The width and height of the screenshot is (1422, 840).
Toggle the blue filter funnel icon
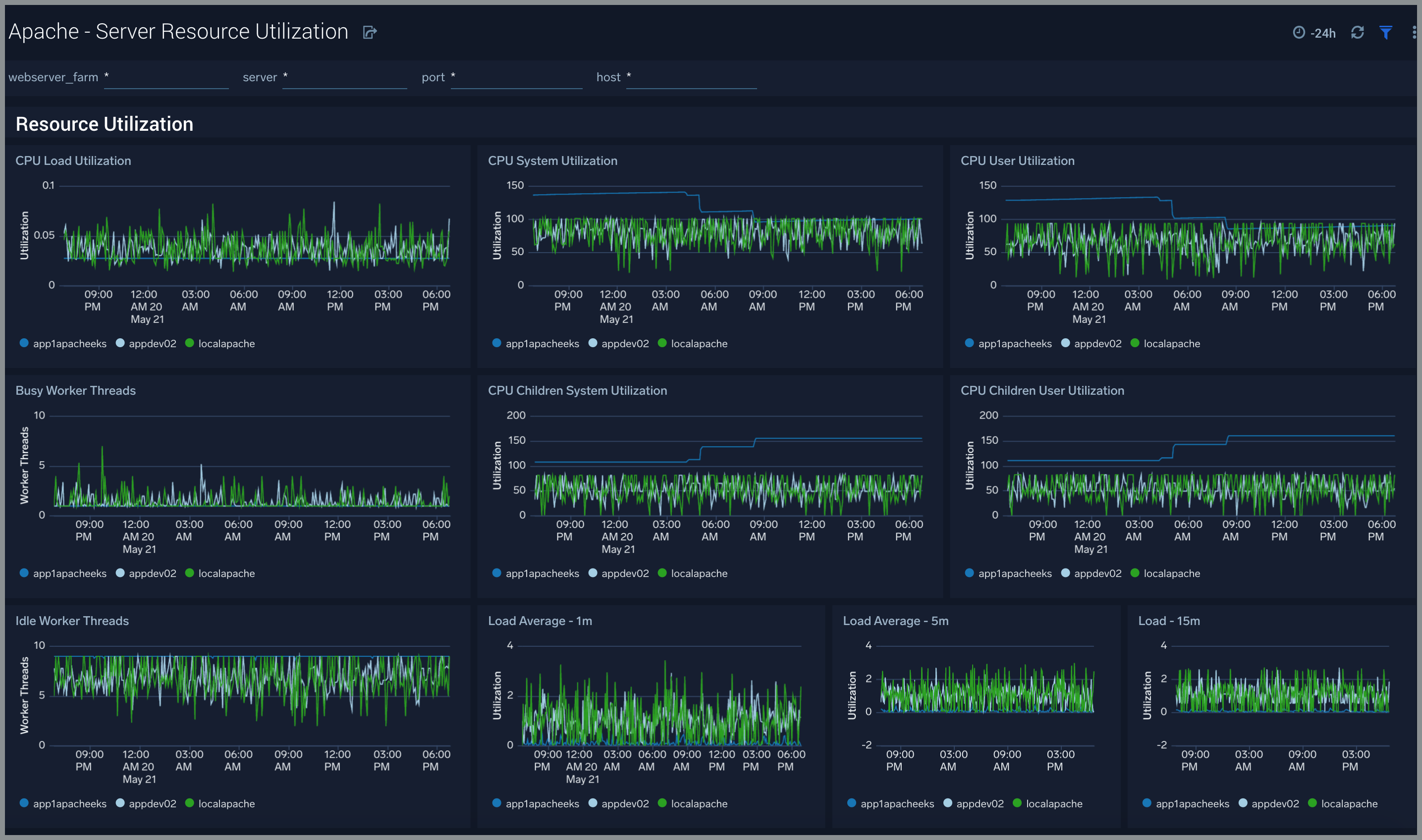pos(1386,33)
